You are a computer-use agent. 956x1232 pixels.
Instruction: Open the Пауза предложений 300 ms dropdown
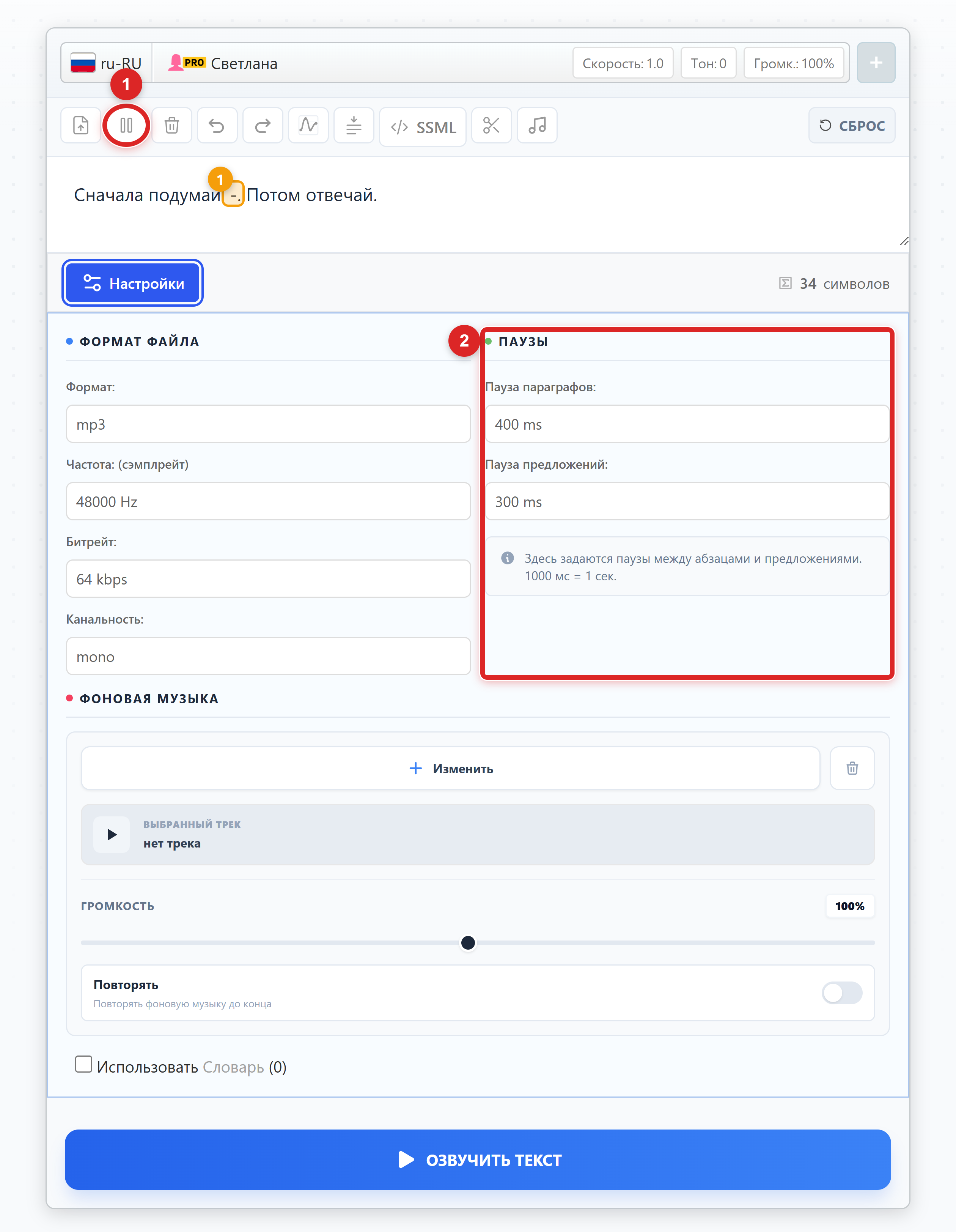pyautogui.click(x=687, y=501)
